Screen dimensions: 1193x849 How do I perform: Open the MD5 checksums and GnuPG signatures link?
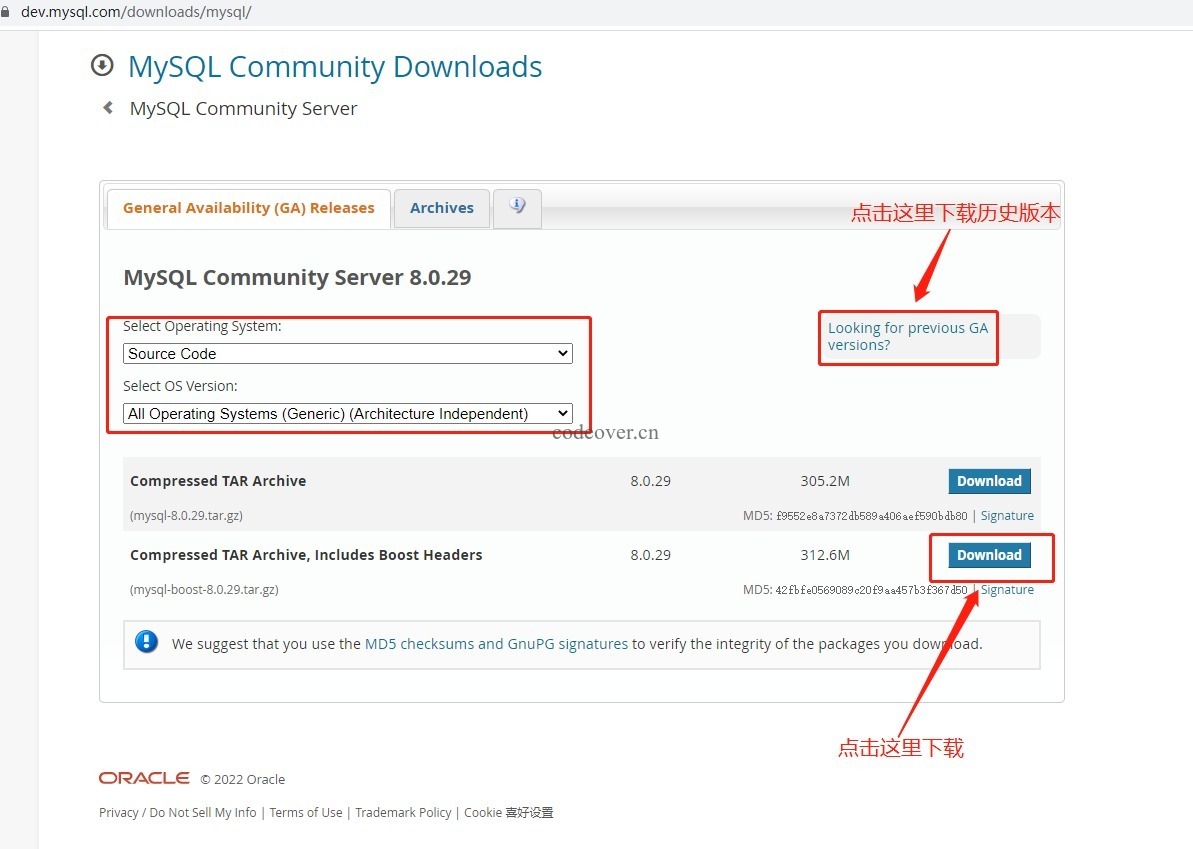pyautogui.click(x=496, y=644)
